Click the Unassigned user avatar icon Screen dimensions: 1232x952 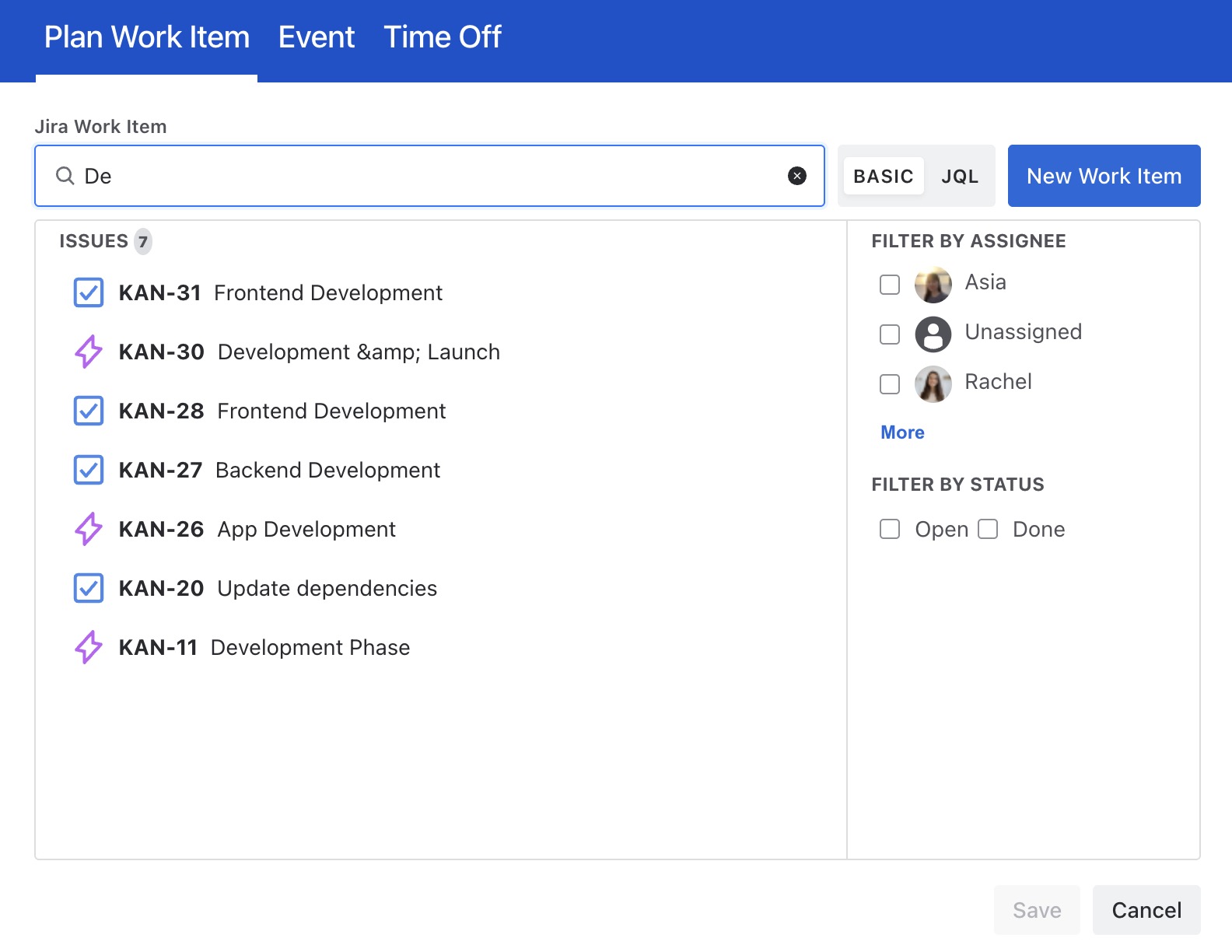(933, 334)
